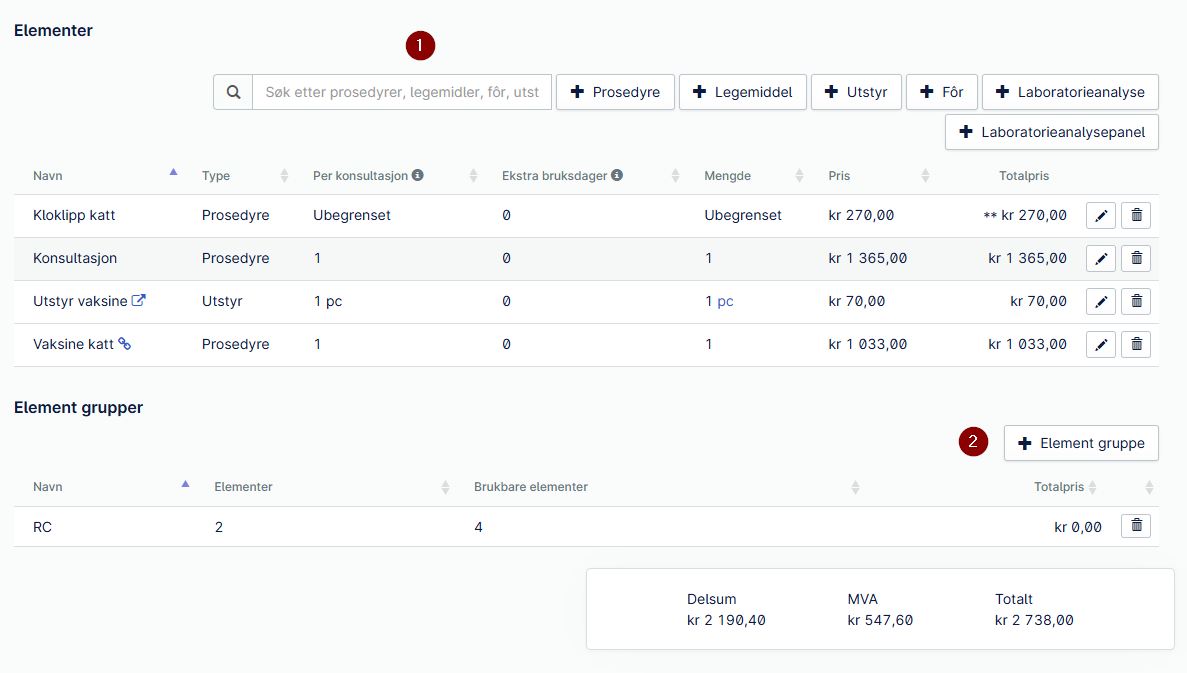Sort groups by Brukbare elementer
Viewport: 1187px width, 673px height.
(x=855, y=488)
